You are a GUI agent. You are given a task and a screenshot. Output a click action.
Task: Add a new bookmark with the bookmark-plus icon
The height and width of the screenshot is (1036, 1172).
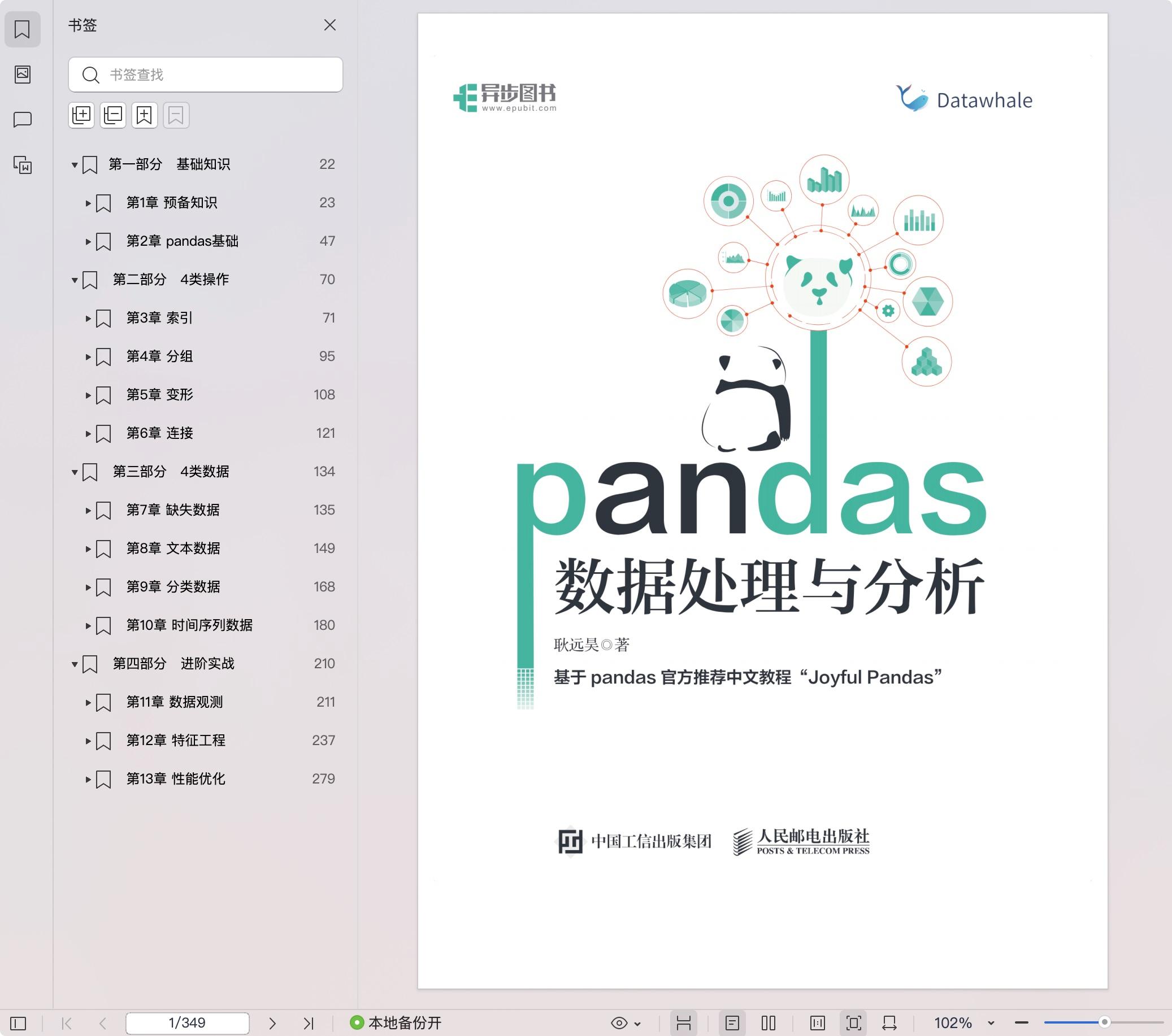(x=145, y=115)
